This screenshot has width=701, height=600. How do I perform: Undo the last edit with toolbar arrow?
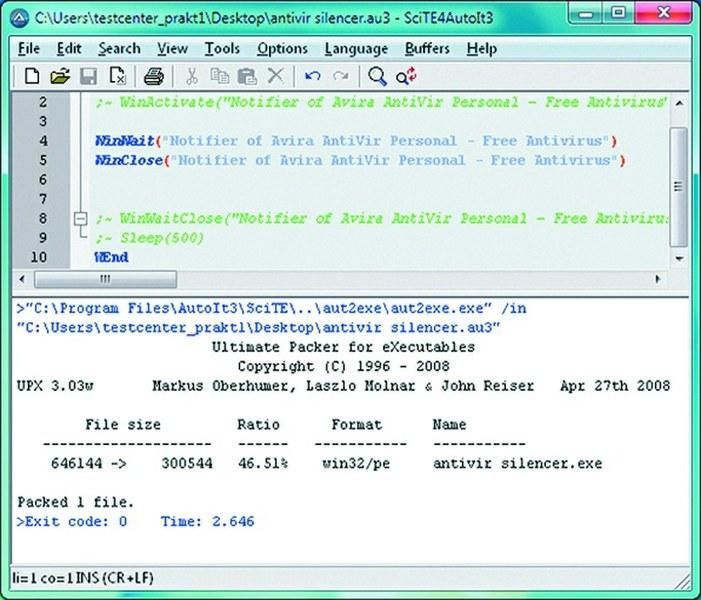[x=313, y=76]
